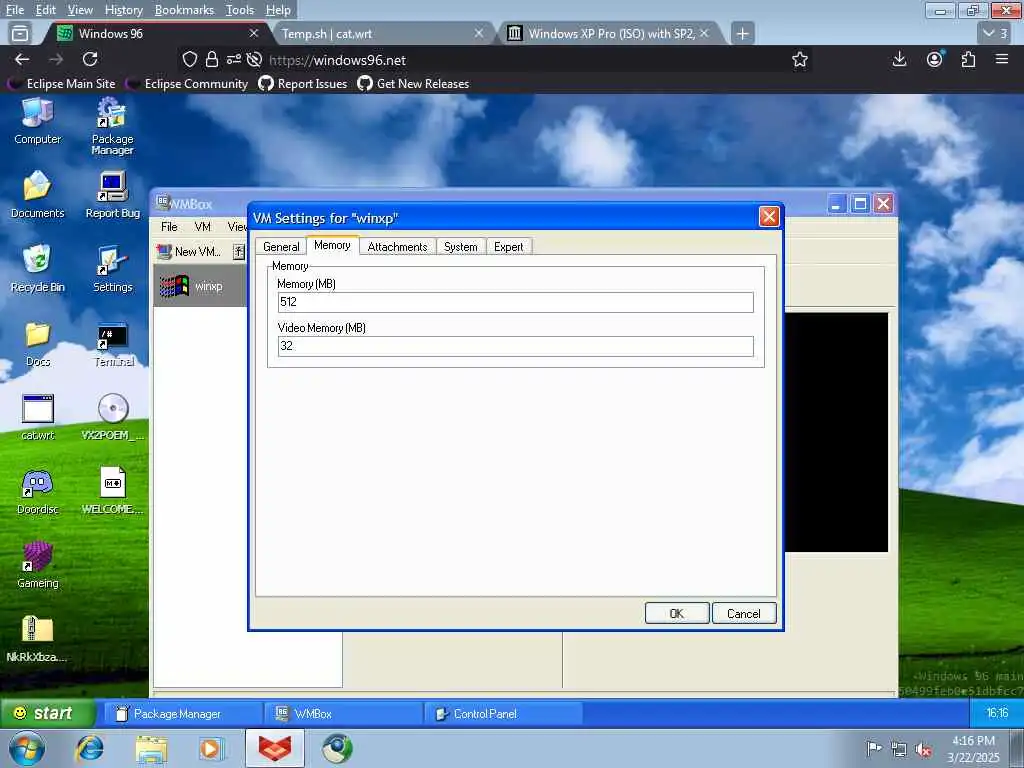Open the Gameing desktop shortcut
The width and height of the screenshot is (1024, 768).
(37, 565)
